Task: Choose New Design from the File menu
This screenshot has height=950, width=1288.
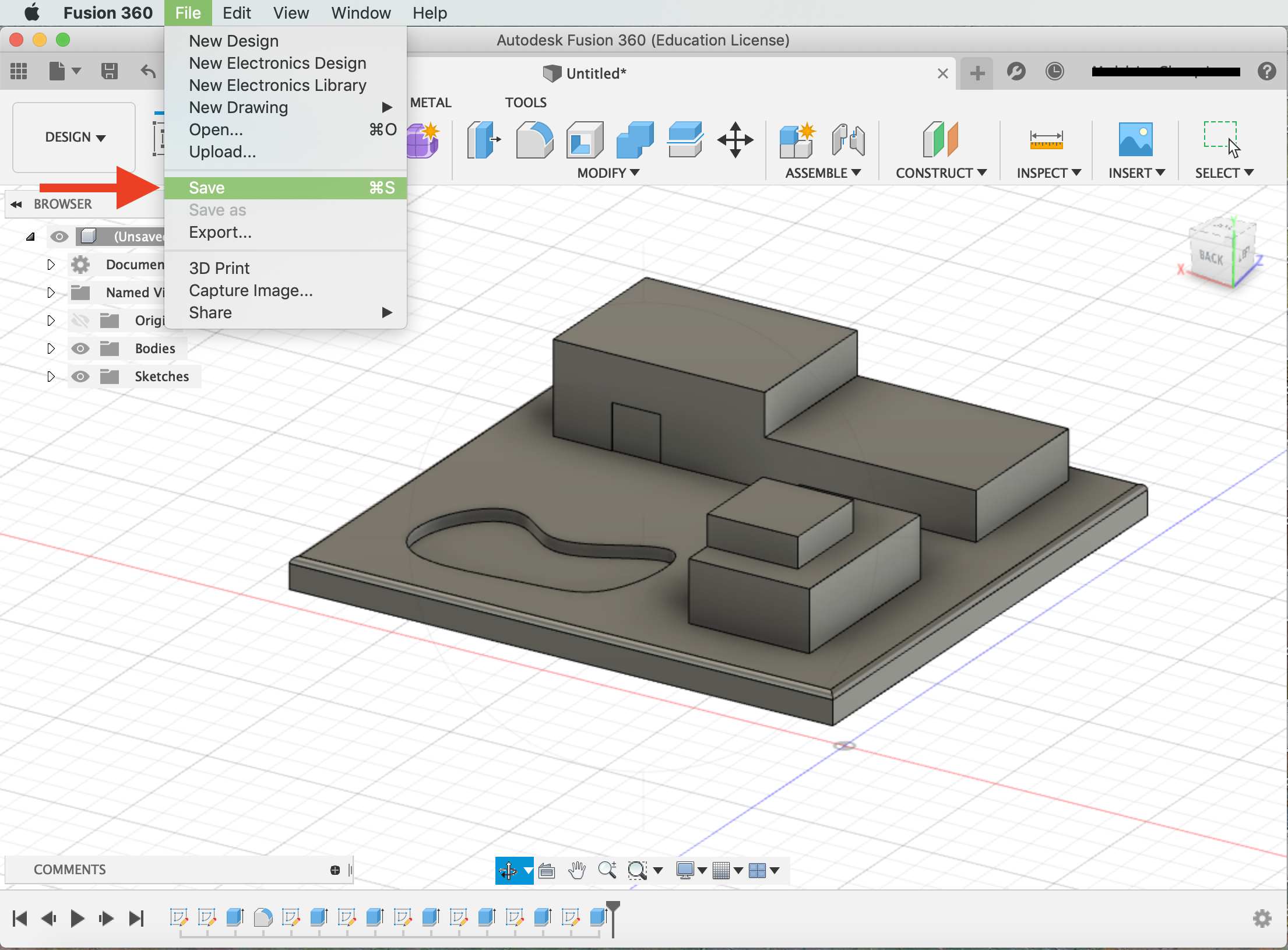Action: [286, 41]
